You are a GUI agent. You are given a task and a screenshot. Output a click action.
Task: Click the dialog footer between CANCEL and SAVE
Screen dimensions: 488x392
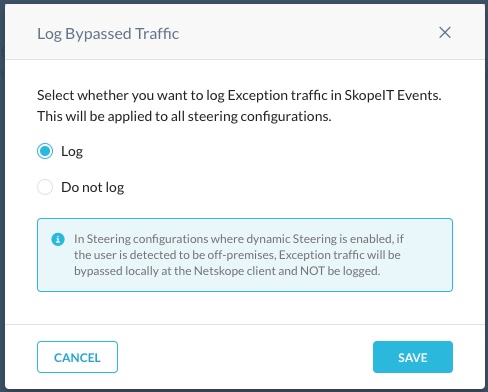(245, 357)
